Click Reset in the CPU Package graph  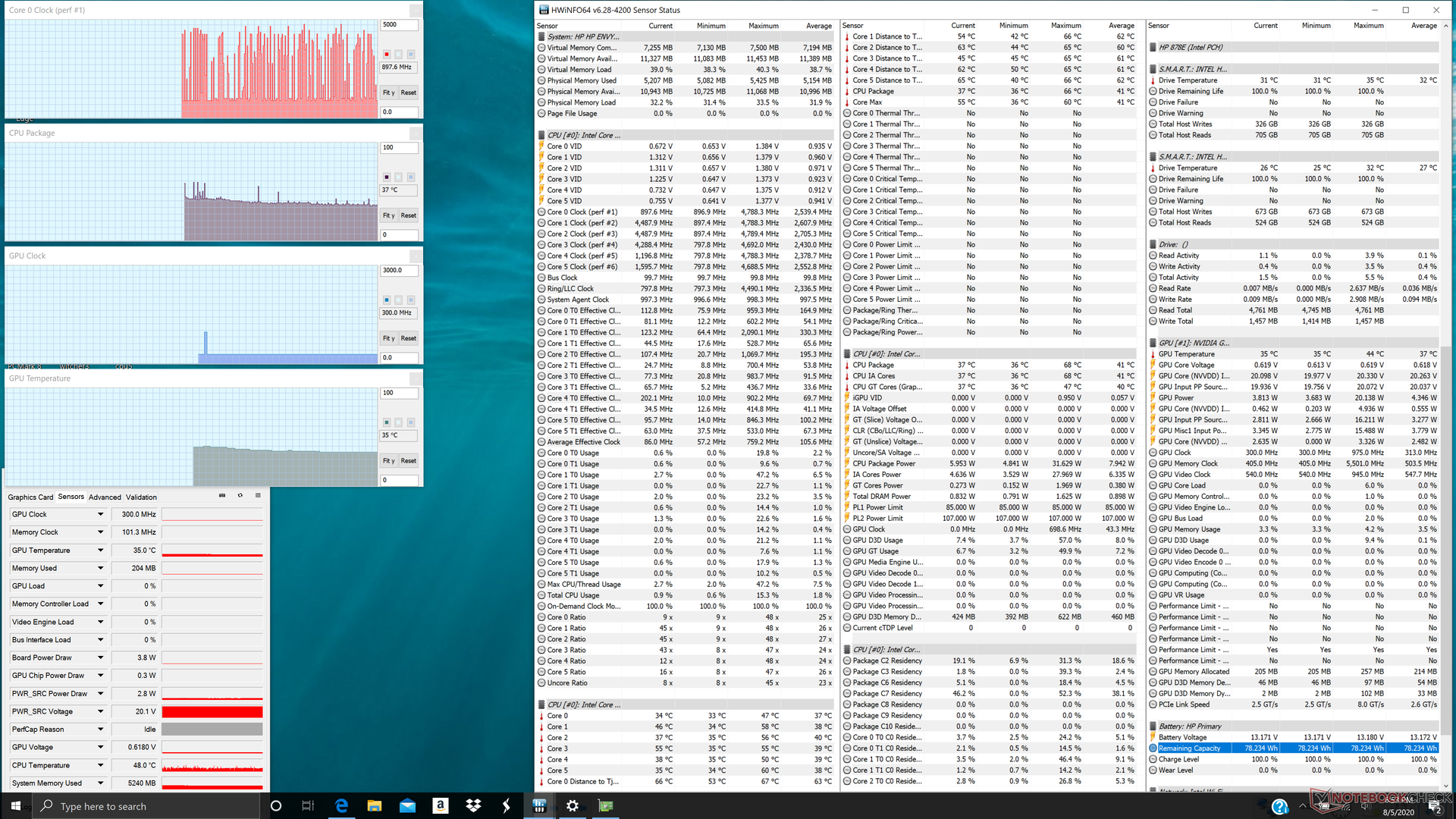[x=409, y=215]
